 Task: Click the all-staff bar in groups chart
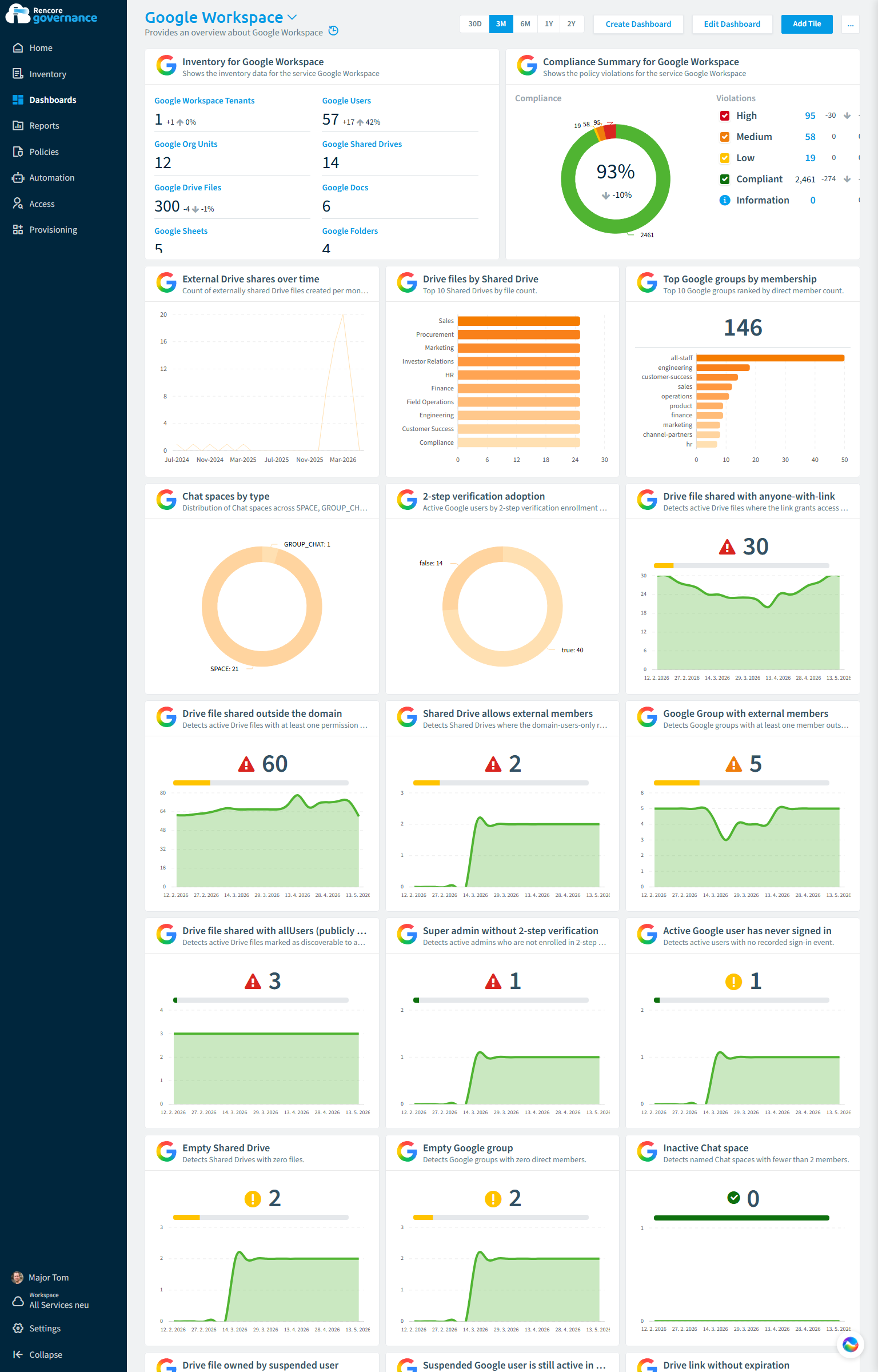tap(770, 358)
